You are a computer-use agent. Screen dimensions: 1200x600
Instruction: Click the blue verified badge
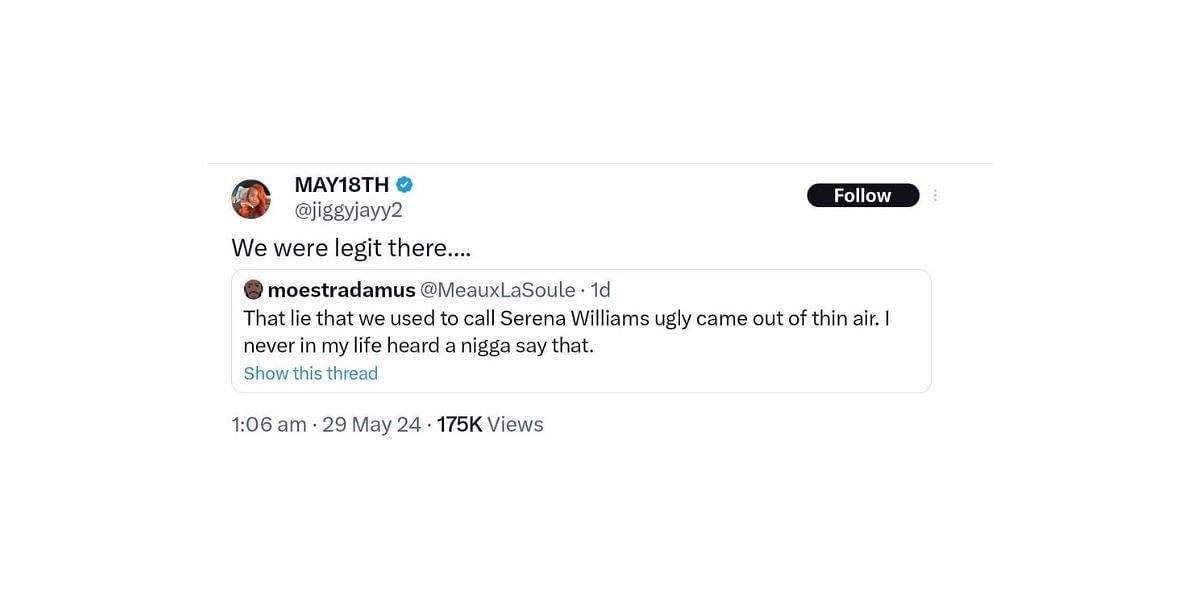coord(405,185)
